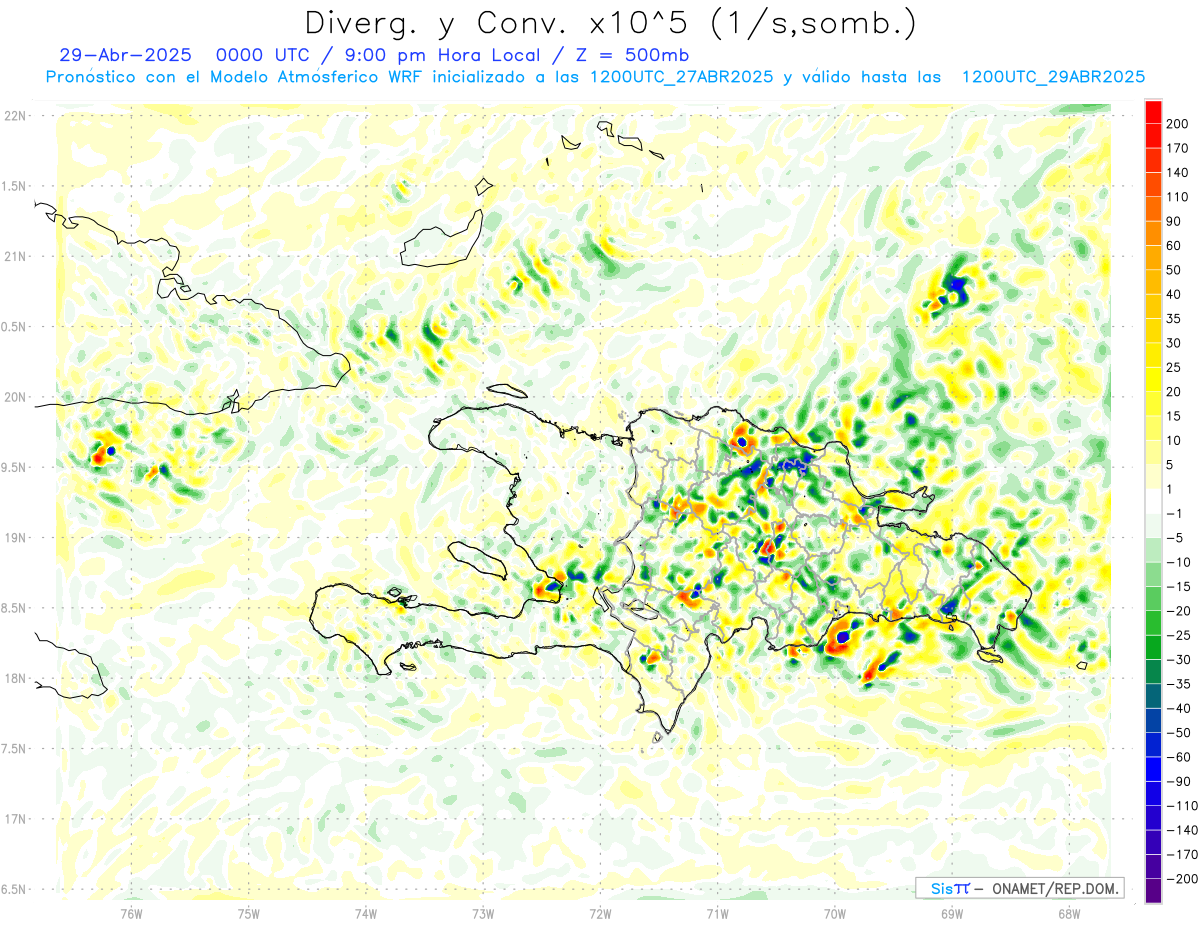Viewport: 1200px width, 927px height.
Task: Click the colorbar value '25'
Action: (x=1173, y=367)
